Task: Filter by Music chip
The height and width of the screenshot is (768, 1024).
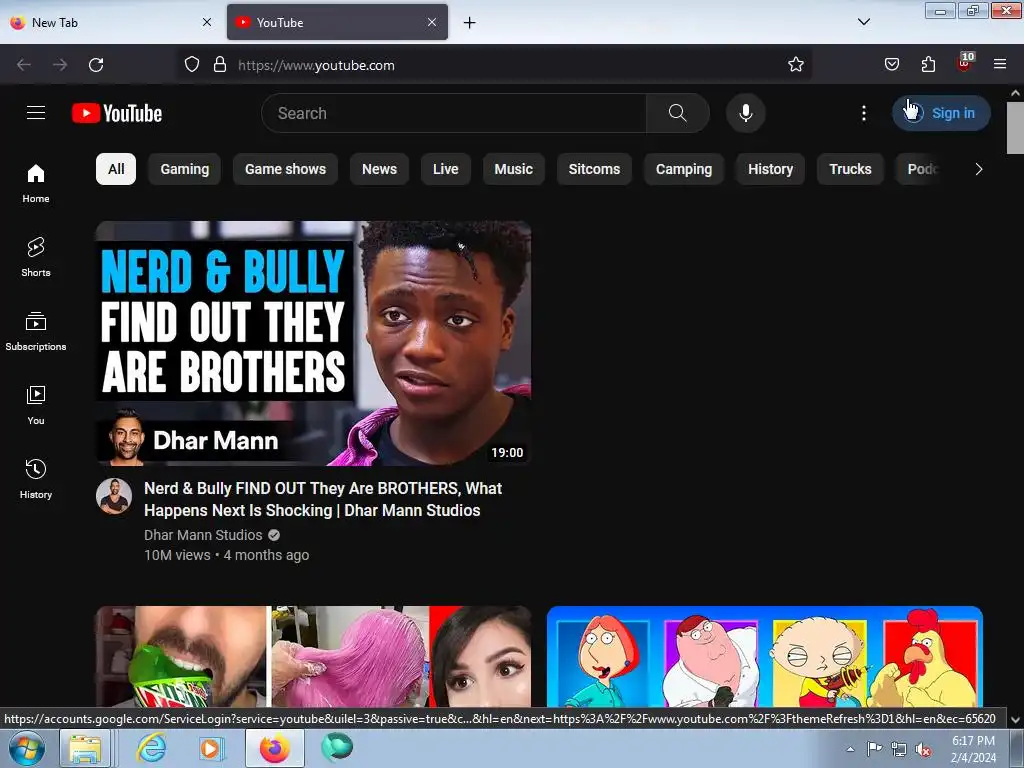Action: click(513, 169)
